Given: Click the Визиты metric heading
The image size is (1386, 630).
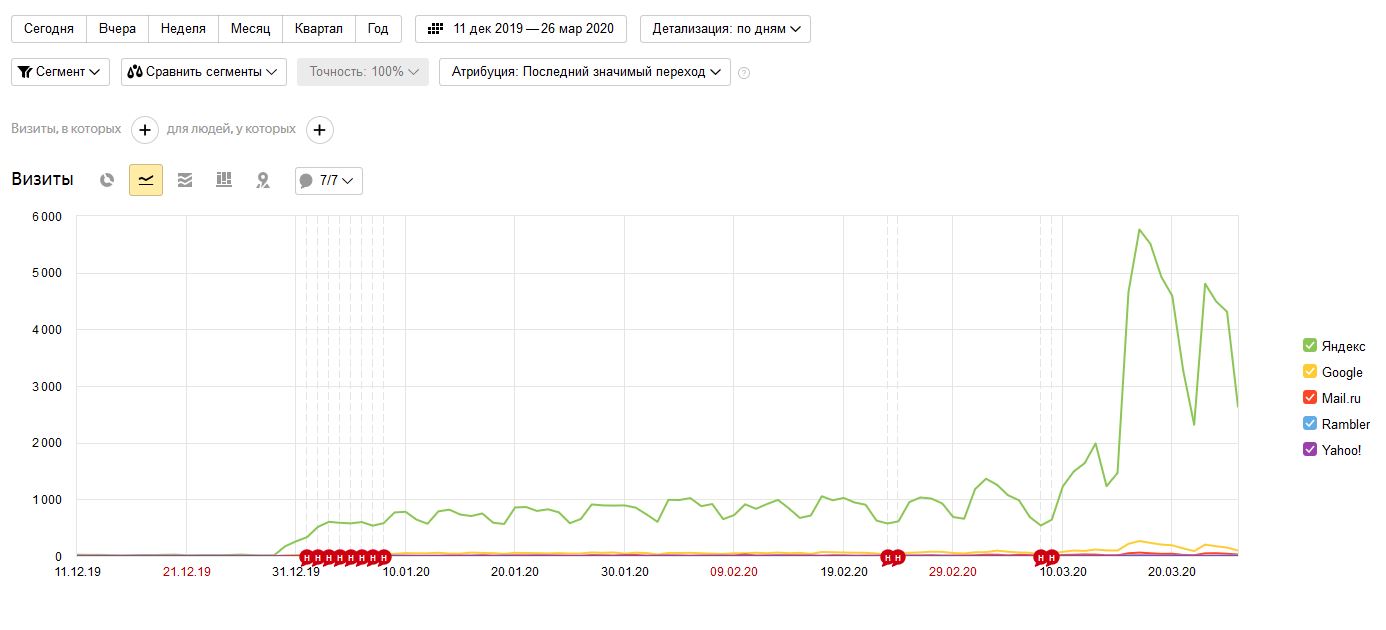Looking at the screenshot, I should tap(42, 180).
